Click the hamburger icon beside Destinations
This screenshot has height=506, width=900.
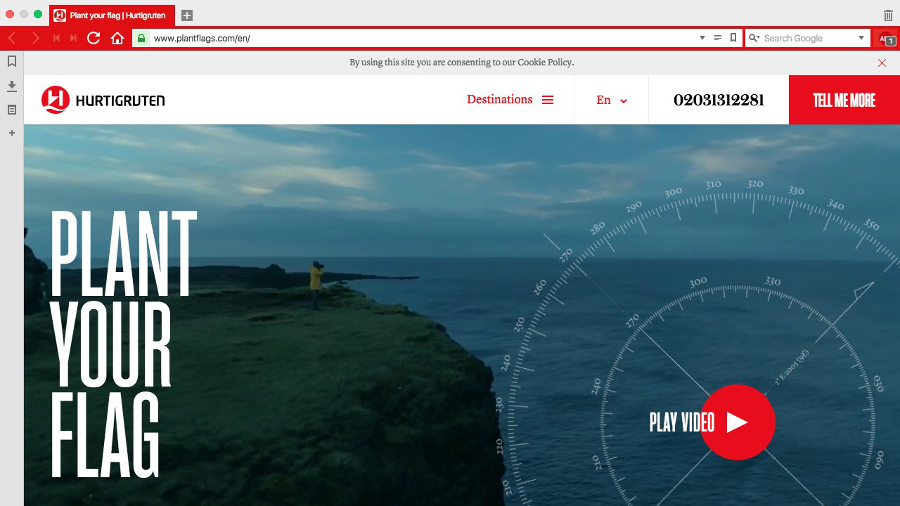coord(548,100)
